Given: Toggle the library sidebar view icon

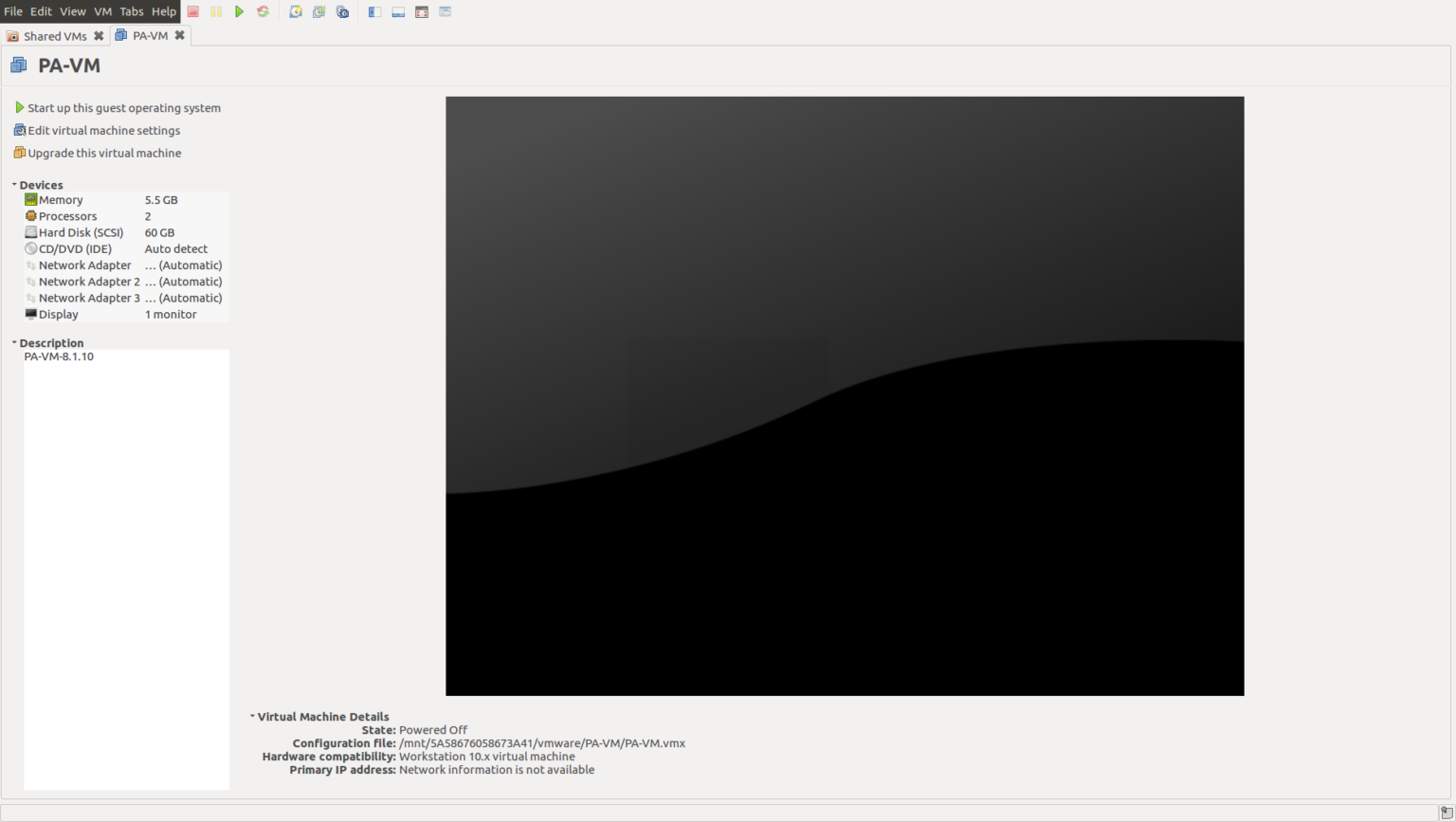Looking at the screenshot, I should pos(374,11).
